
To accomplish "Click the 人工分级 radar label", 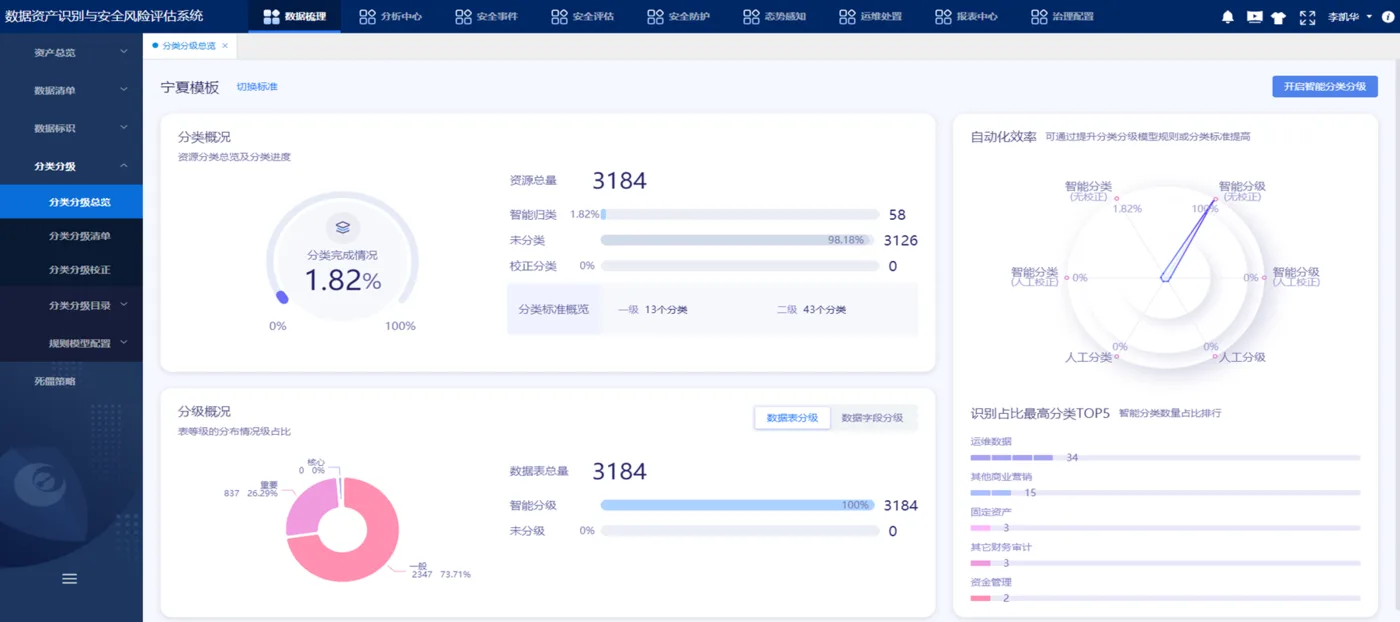I will (x=1243, y=357).
